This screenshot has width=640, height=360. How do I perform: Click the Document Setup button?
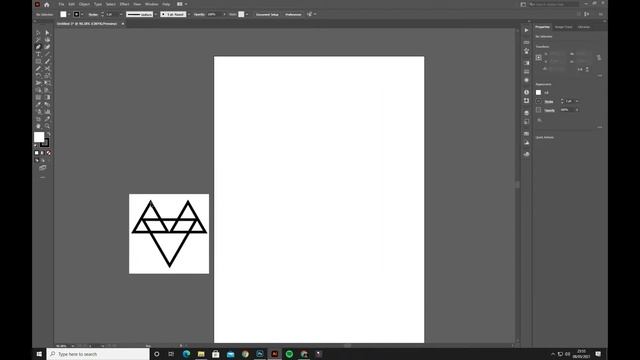267,14
